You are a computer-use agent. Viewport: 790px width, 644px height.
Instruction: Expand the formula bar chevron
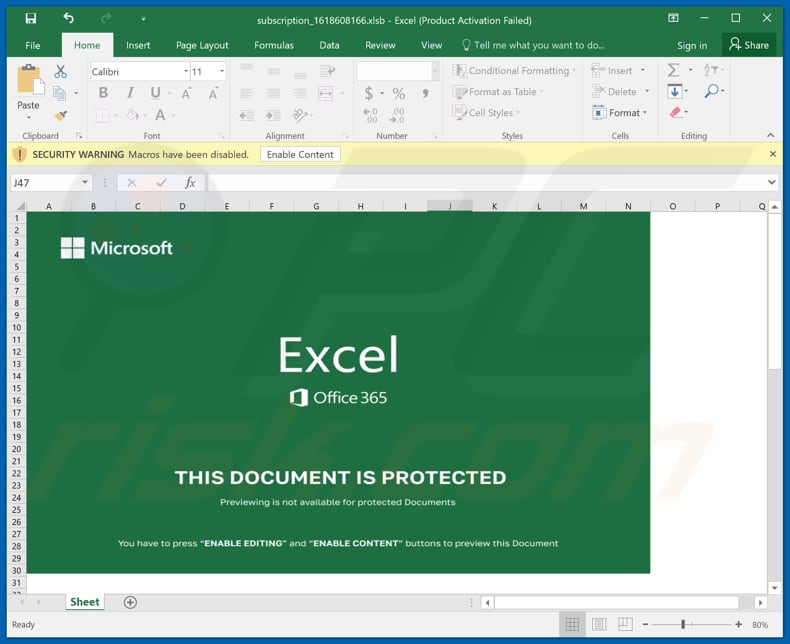771,182
